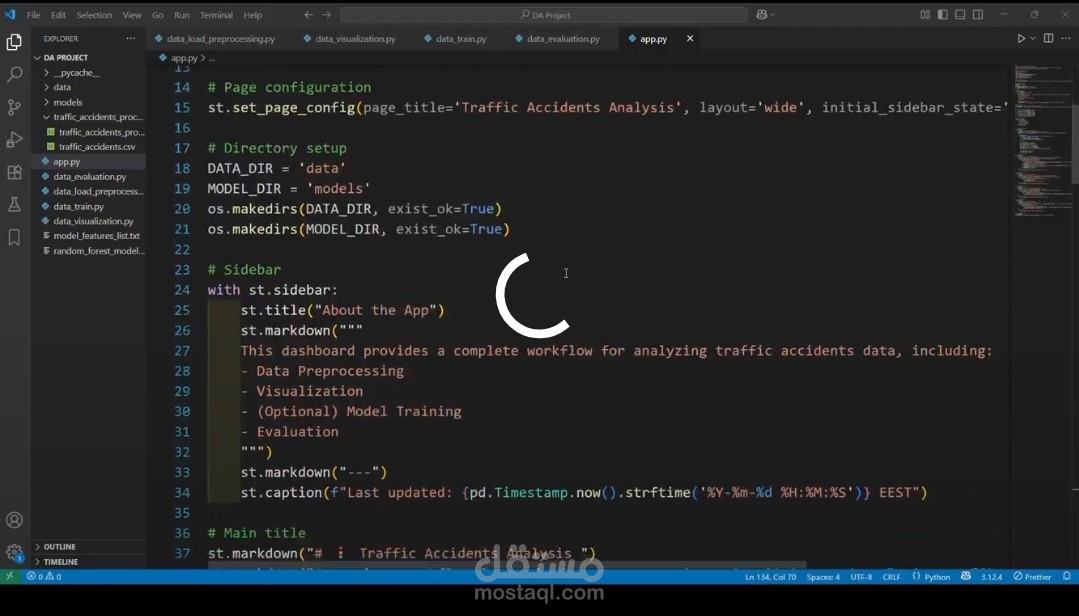This screenshot has height=616, width=1079.
Task: Run the Python file with play icon
Action: tap(1021, 39)
